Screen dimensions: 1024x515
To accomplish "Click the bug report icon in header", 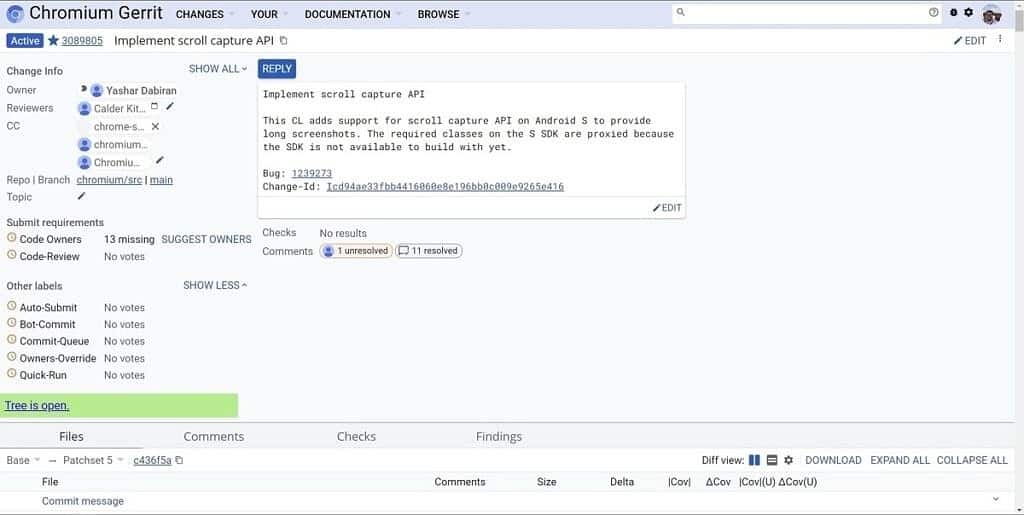I will point(953,12).
